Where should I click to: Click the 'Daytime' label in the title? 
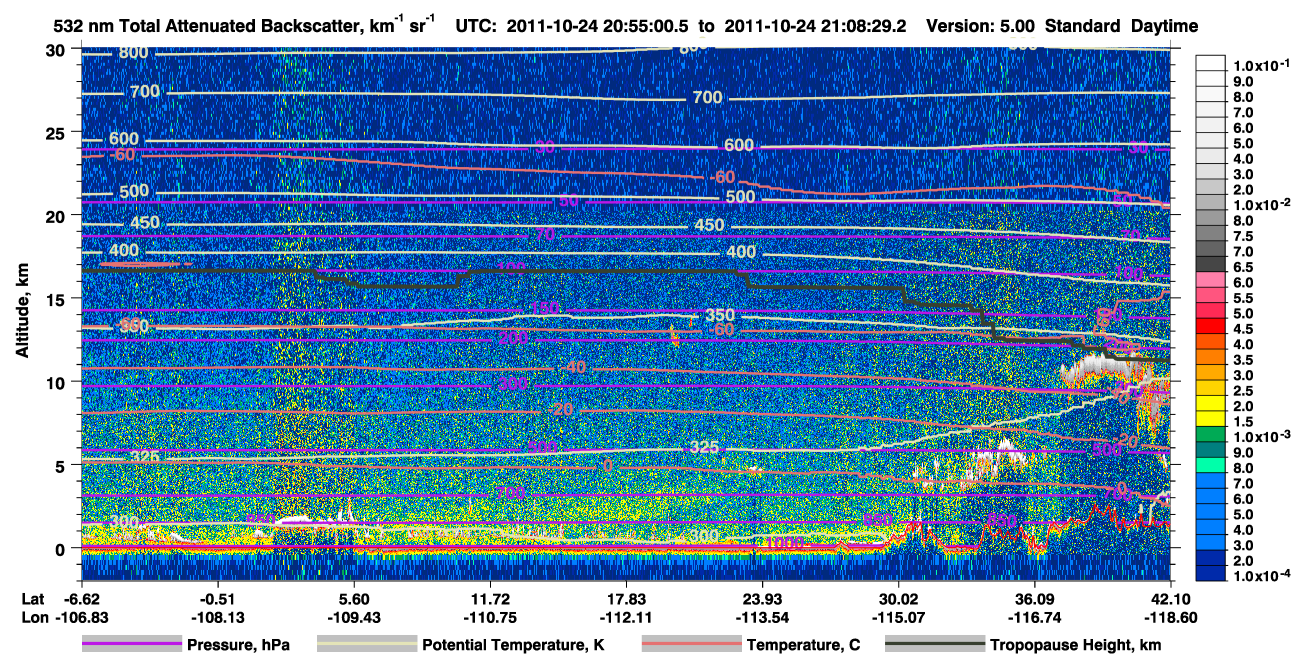pos(1165,26)
